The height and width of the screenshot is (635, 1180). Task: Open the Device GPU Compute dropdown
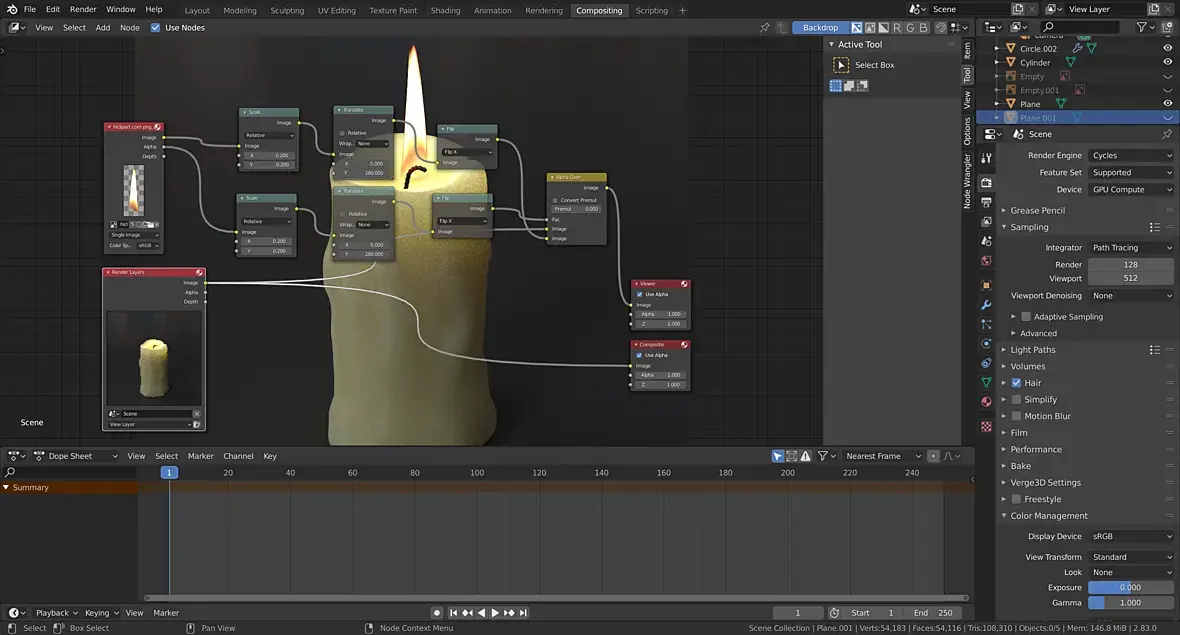pyautogui.click(x=1131, y=190)
